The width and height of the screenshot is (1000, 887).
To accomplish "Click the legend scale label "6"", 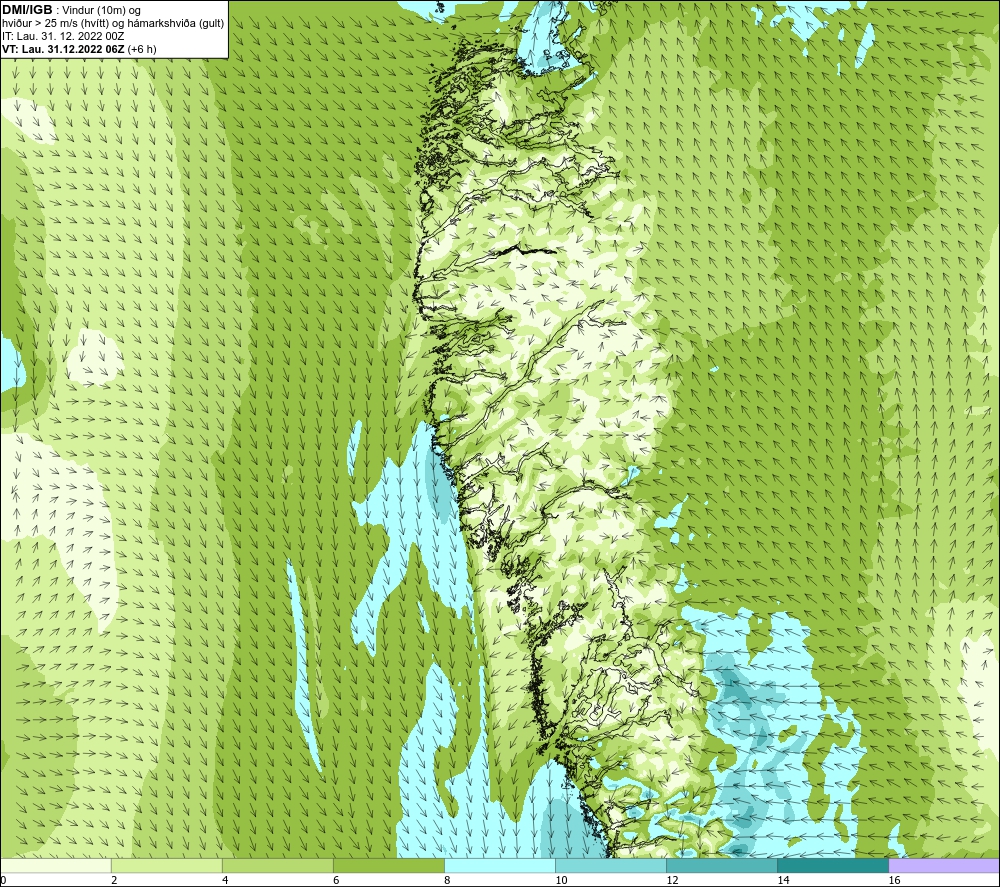I will (x=336, y=881).
